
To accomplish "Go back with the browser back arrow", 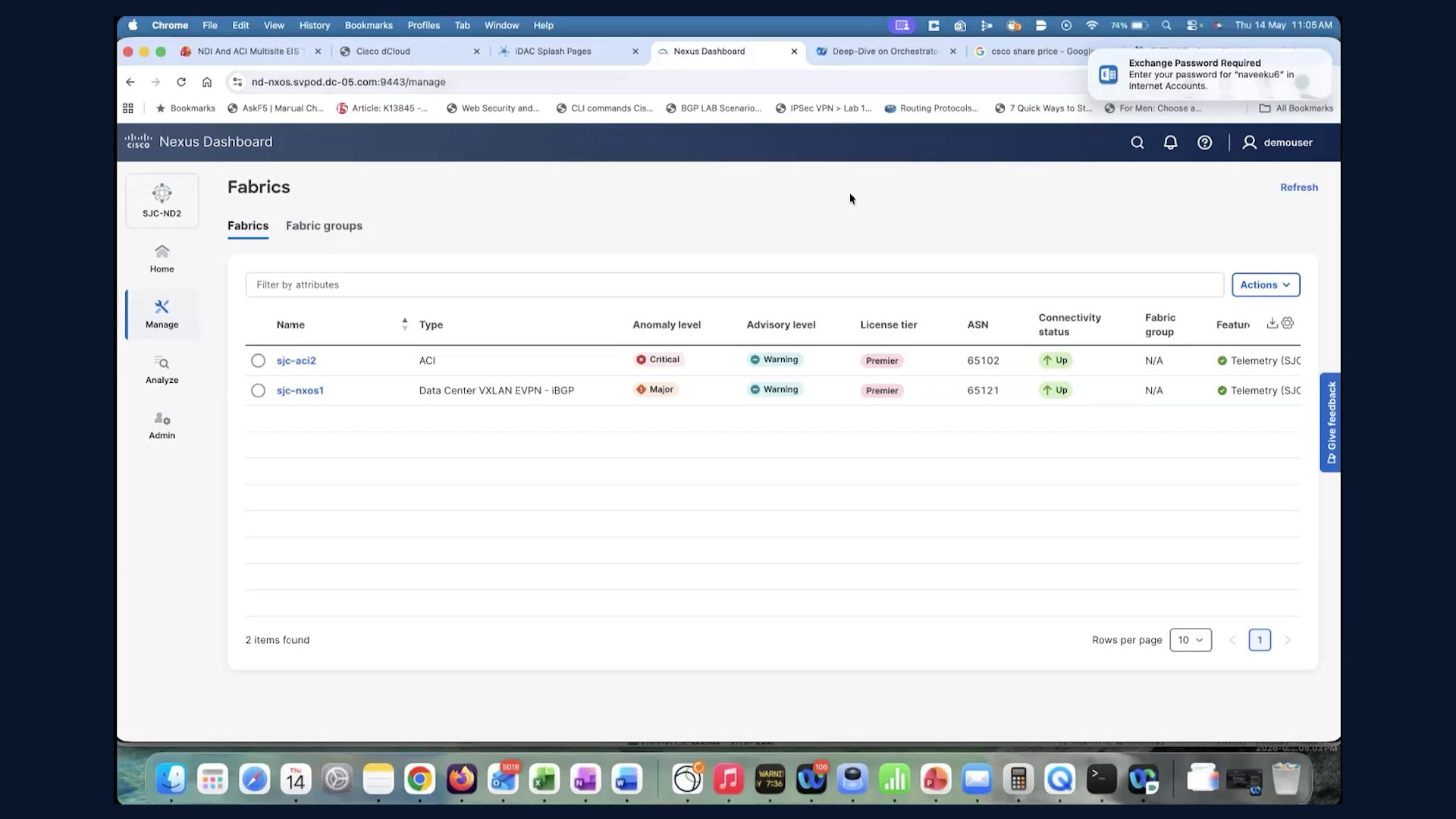I will tap(130, 82).
